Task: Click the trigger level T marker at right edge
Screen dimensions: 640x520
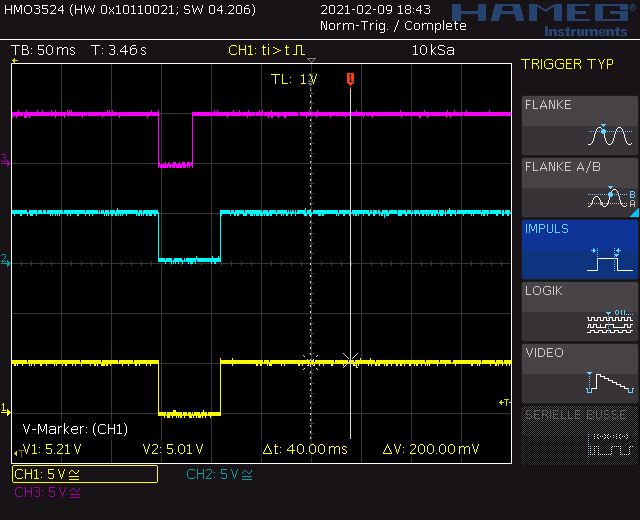Action: pyautogui.click(x=504, y=402)
